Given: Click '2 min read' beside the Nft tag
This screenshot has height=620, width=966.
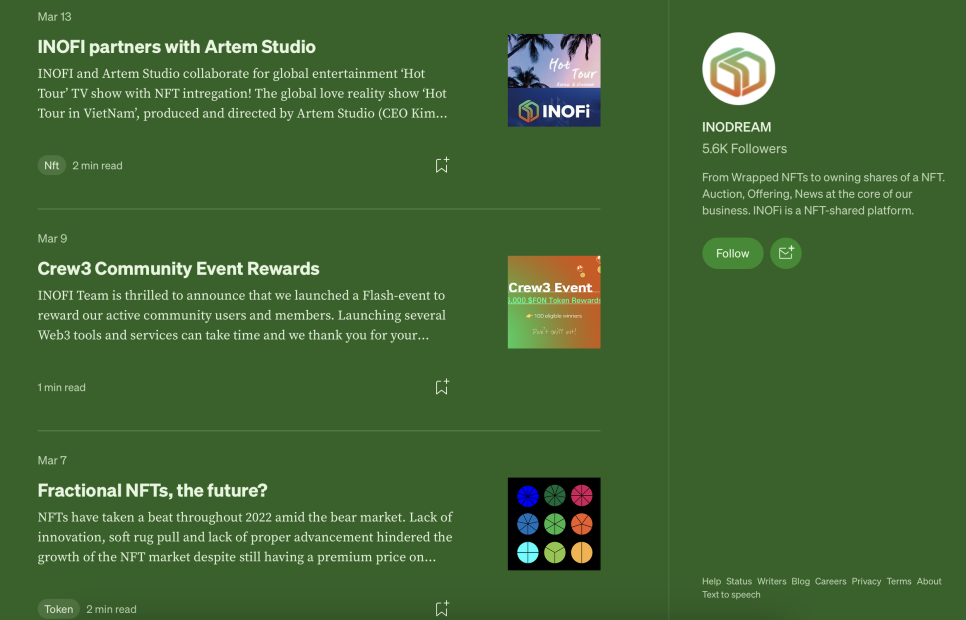Looking at the screenshot, I should (x=97, y=165).
